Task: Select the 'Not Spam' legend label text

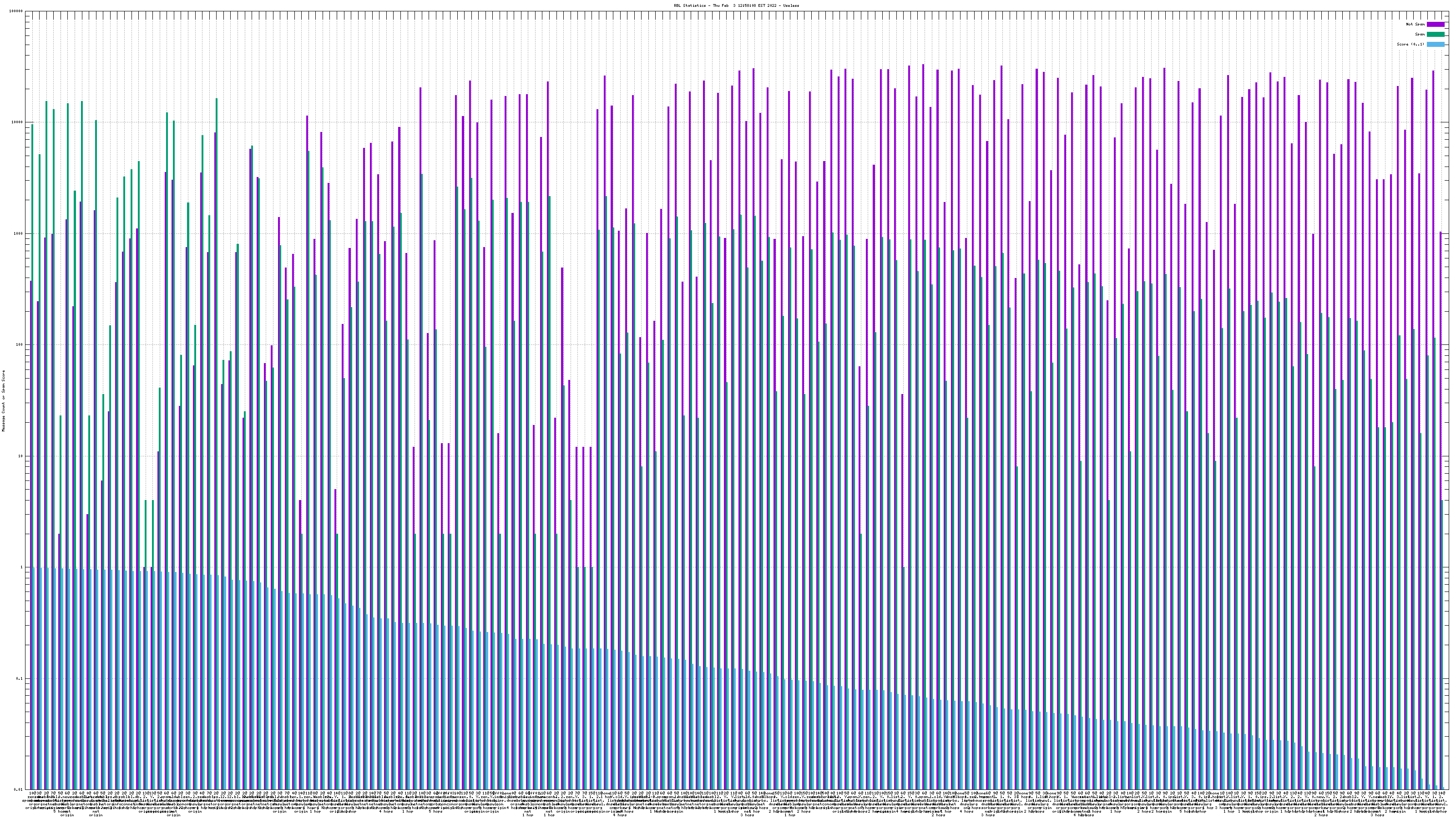Action: pos(1416,24)
